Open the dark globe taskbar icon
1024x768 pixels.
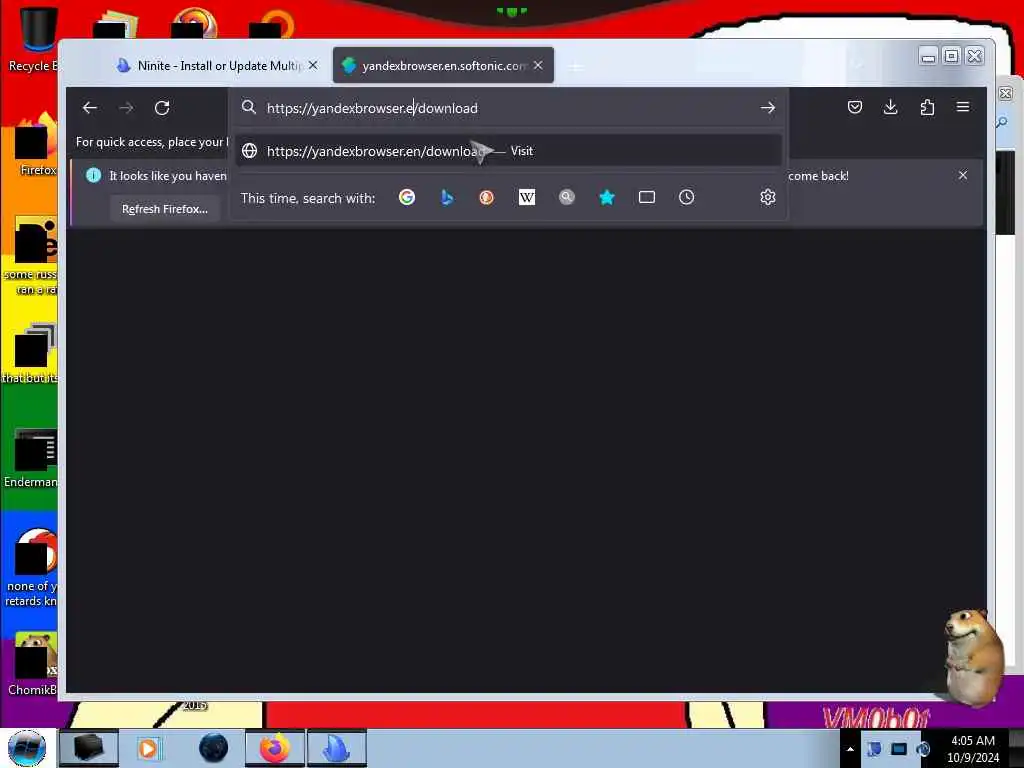pos(213,748)
